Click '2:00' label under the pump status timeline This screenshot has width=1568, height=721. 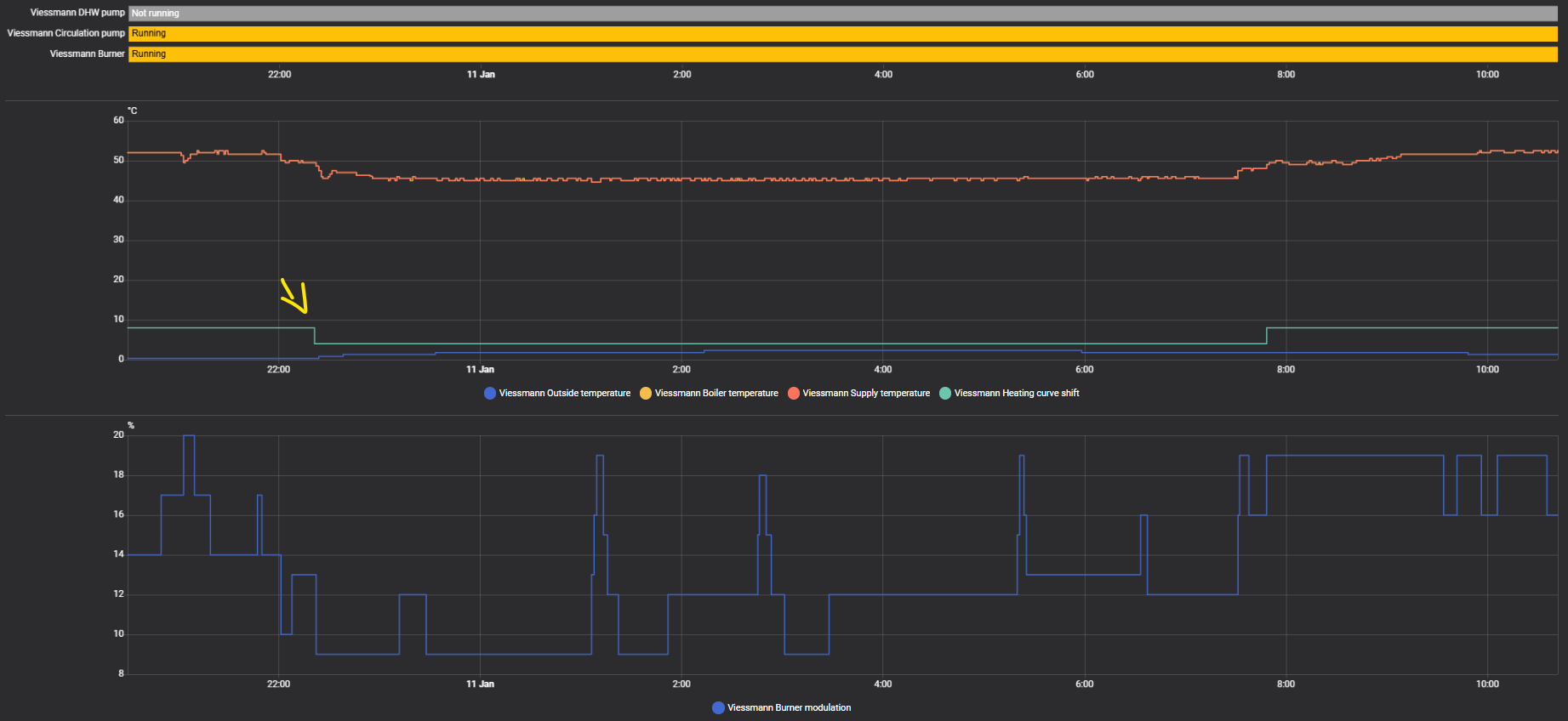(x=682, y=75)
